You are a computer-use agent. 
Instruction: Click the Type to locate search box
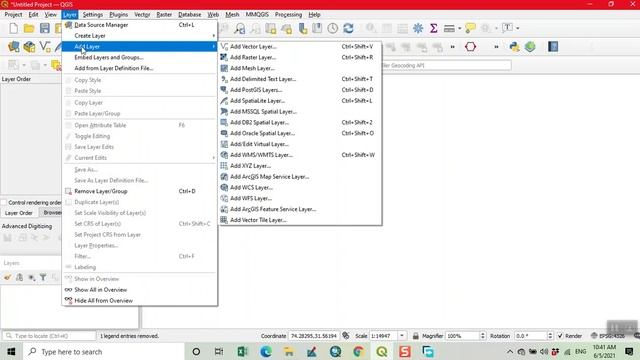(x=49, y=336)
